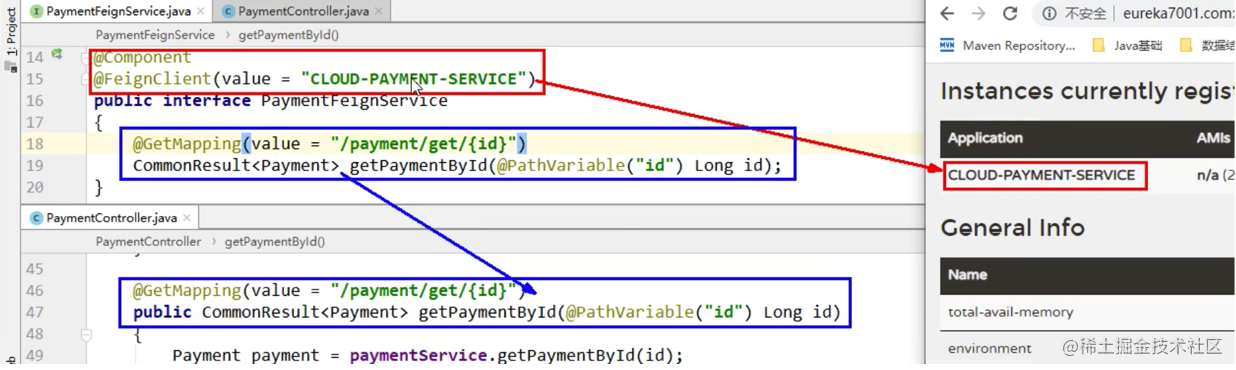
Task: Click the @Component annotation on line 14
Action: click(x=143, y=57)
